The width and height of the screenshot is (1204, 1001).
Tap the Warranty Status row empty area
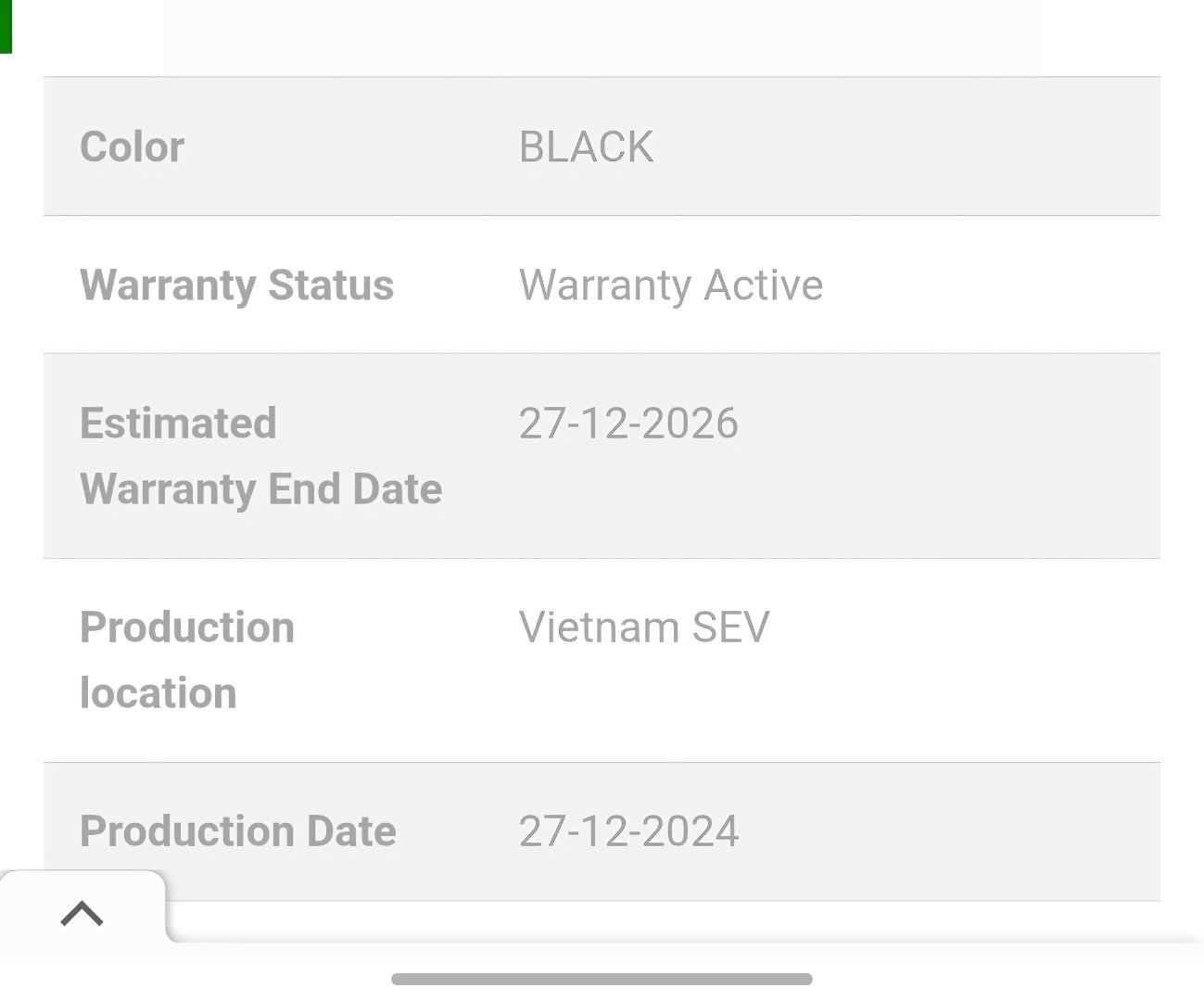[x=992, y=285]
